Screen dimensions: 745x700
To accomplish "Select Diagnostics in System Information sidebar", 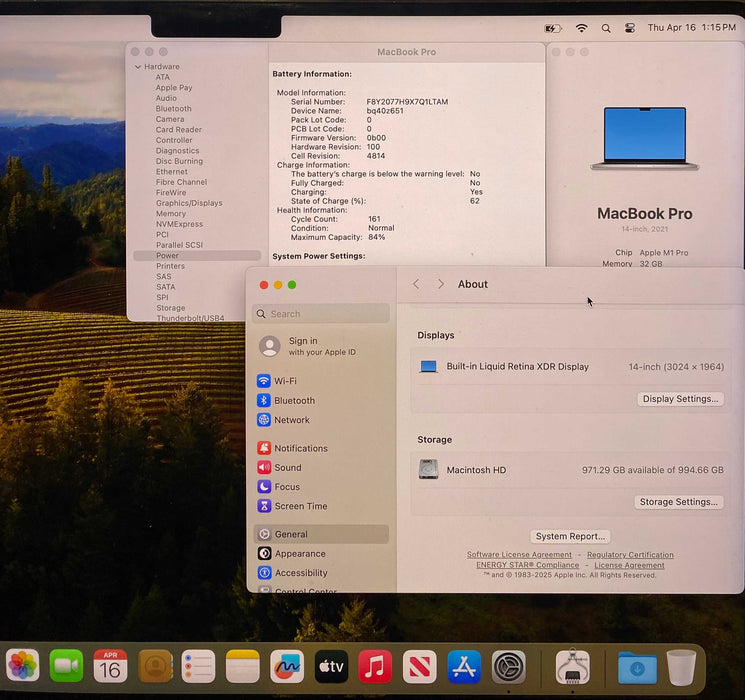I will 177,151.
